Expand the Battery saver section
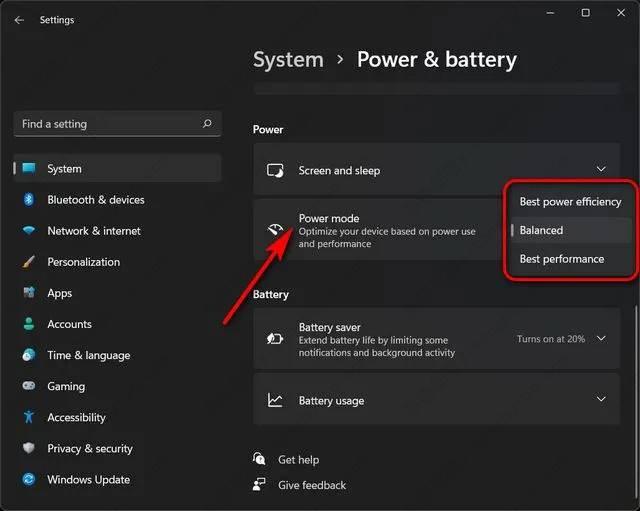The width and height of the screenshot is (640, 511). pos(601,339)
